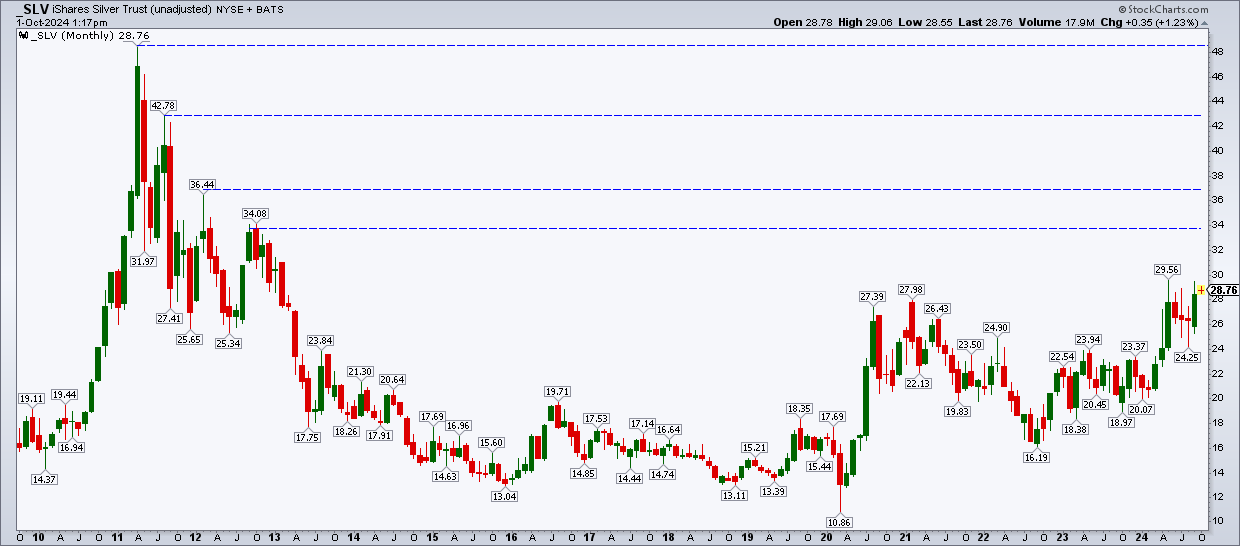Click the 15.21 high price label

coord(753,447)
